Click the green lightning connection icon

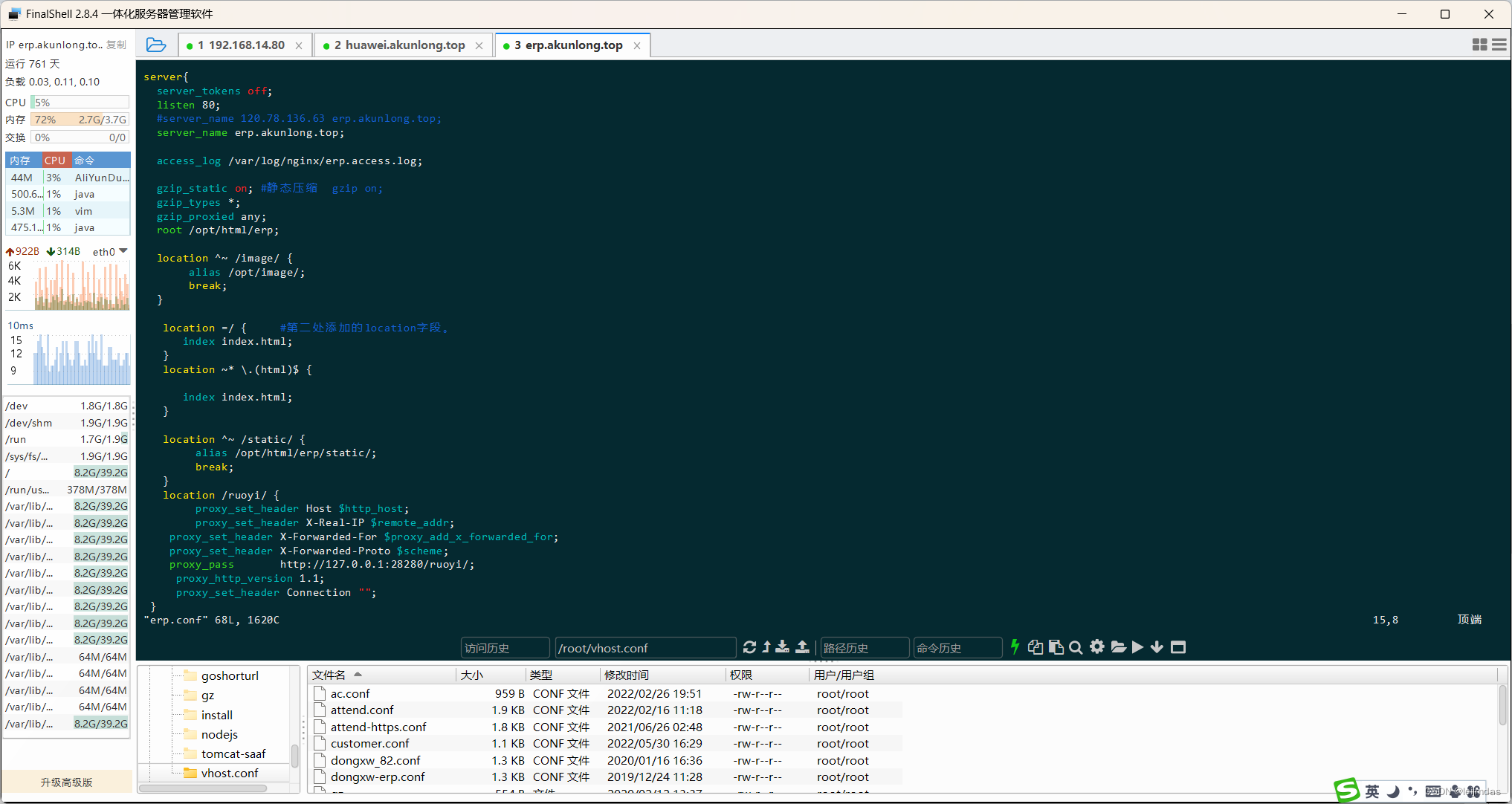click(1015, 647)
